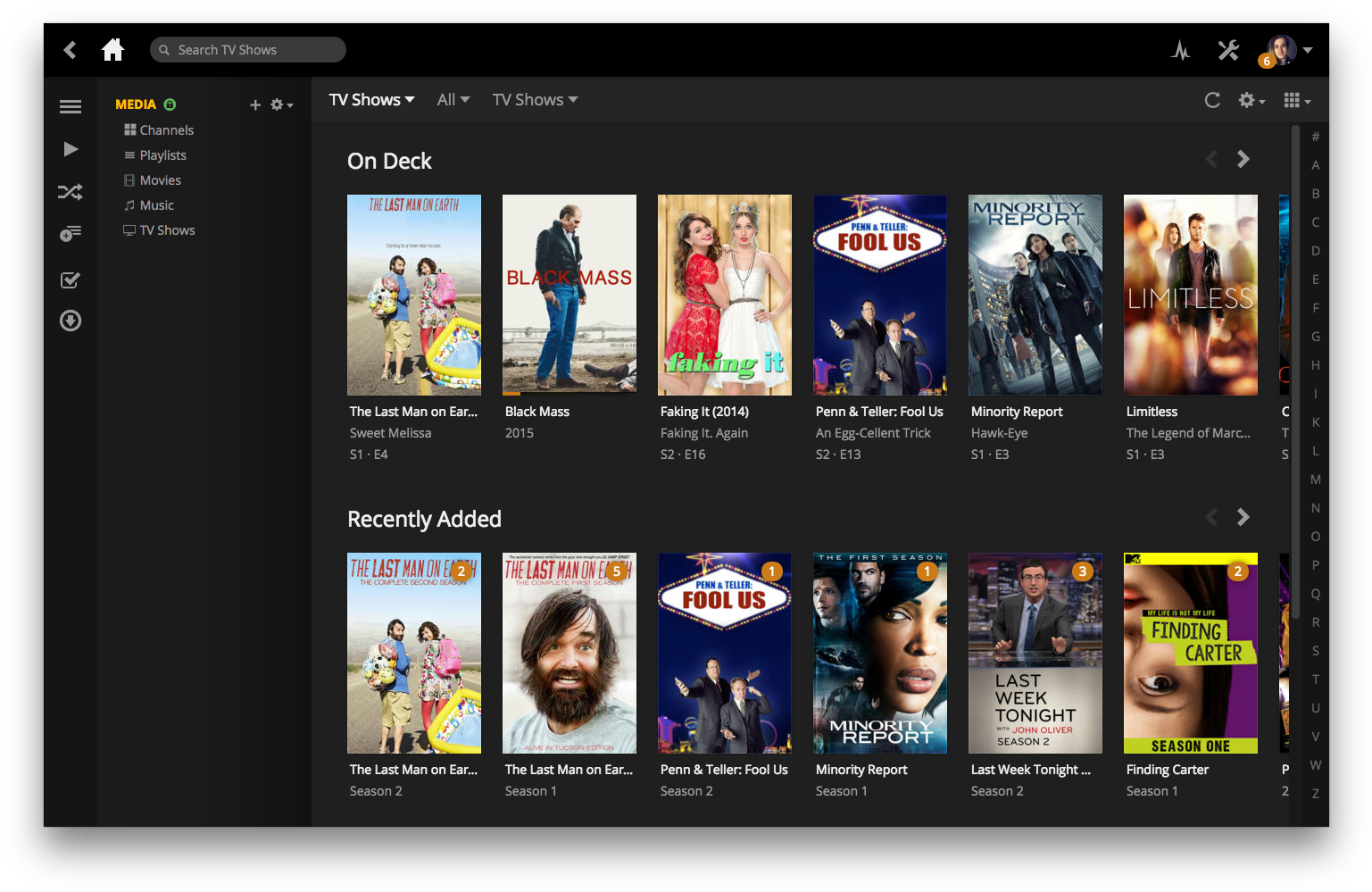Click the Sweet Melissa episode text
This screenshot has height=892, width=1372.
coord(390,433)
